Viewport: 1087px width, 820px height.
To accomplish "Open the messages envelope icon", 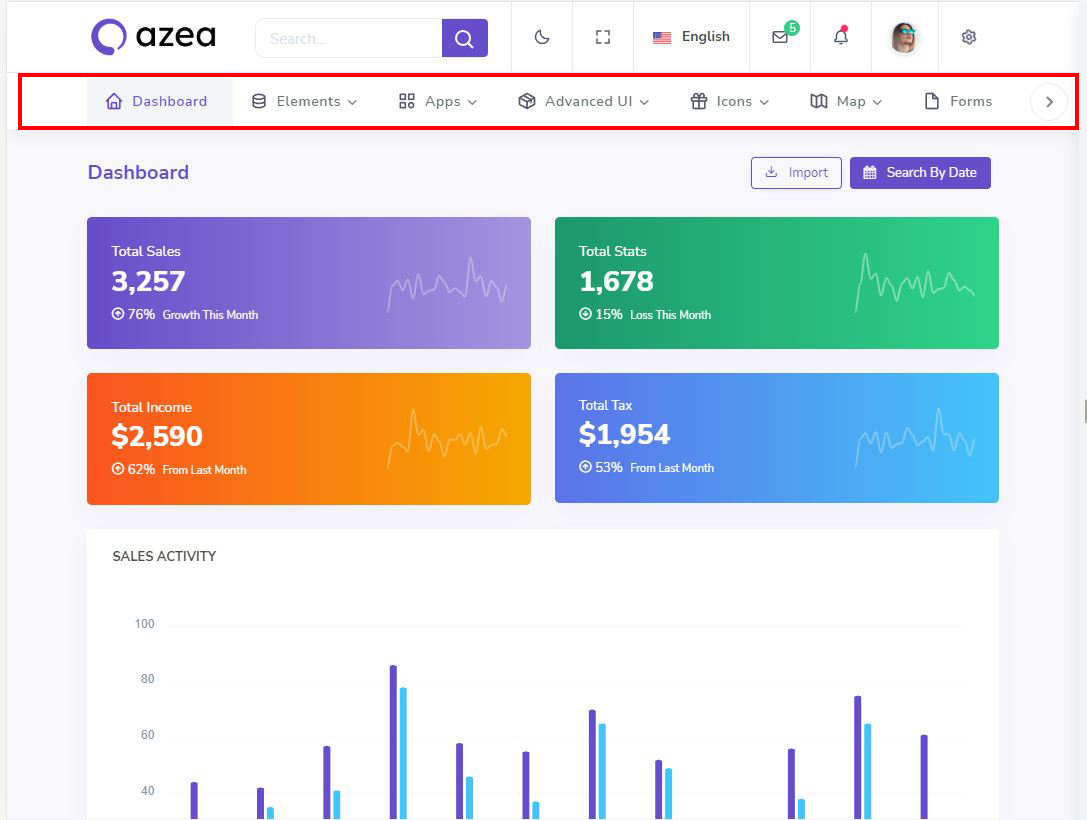I will (x=780, y=37).
